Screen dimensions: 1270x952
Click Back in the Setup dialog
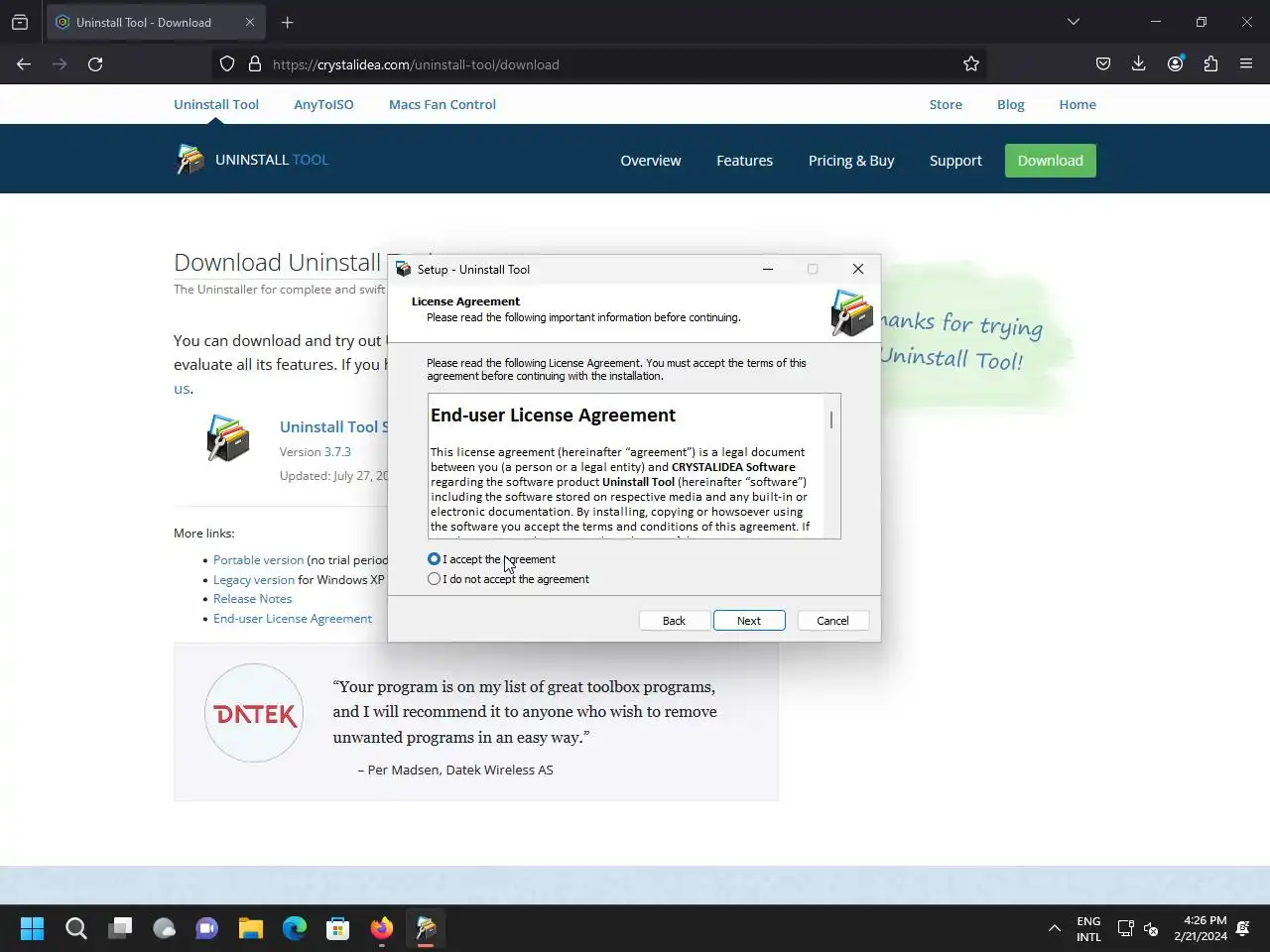tap(674, 621)
